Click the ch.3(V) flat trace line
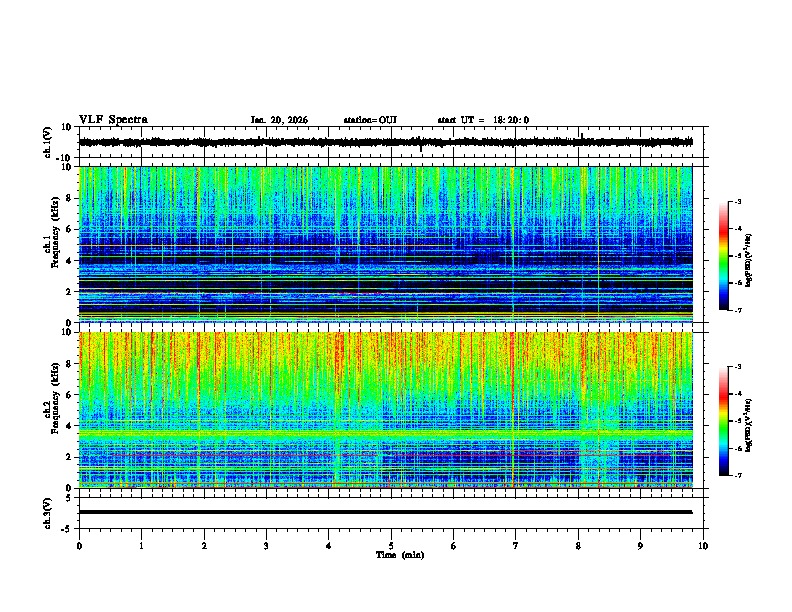The height and width of the screenshot is (612, 792). pos(386,512)
